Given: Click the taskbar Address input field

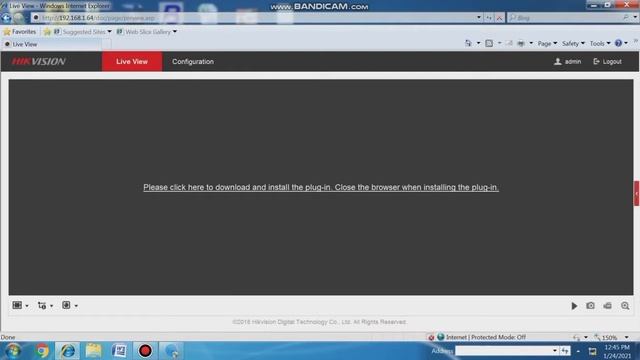Looking at the screenshot, I should point(504,351).
